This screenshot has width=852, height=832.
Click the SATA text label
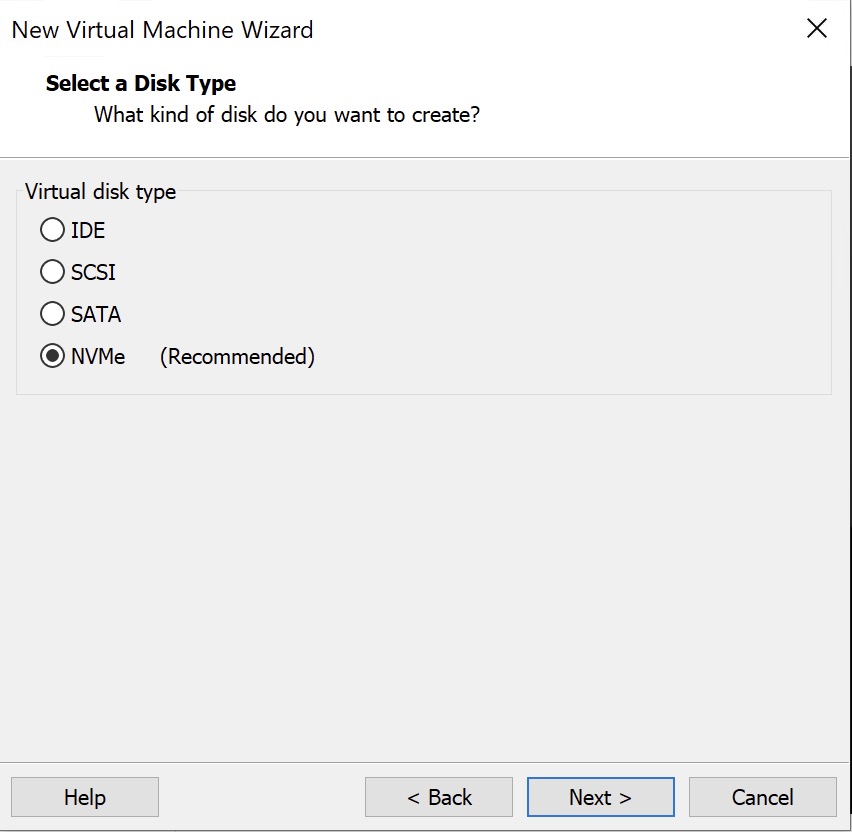point(96,314)
